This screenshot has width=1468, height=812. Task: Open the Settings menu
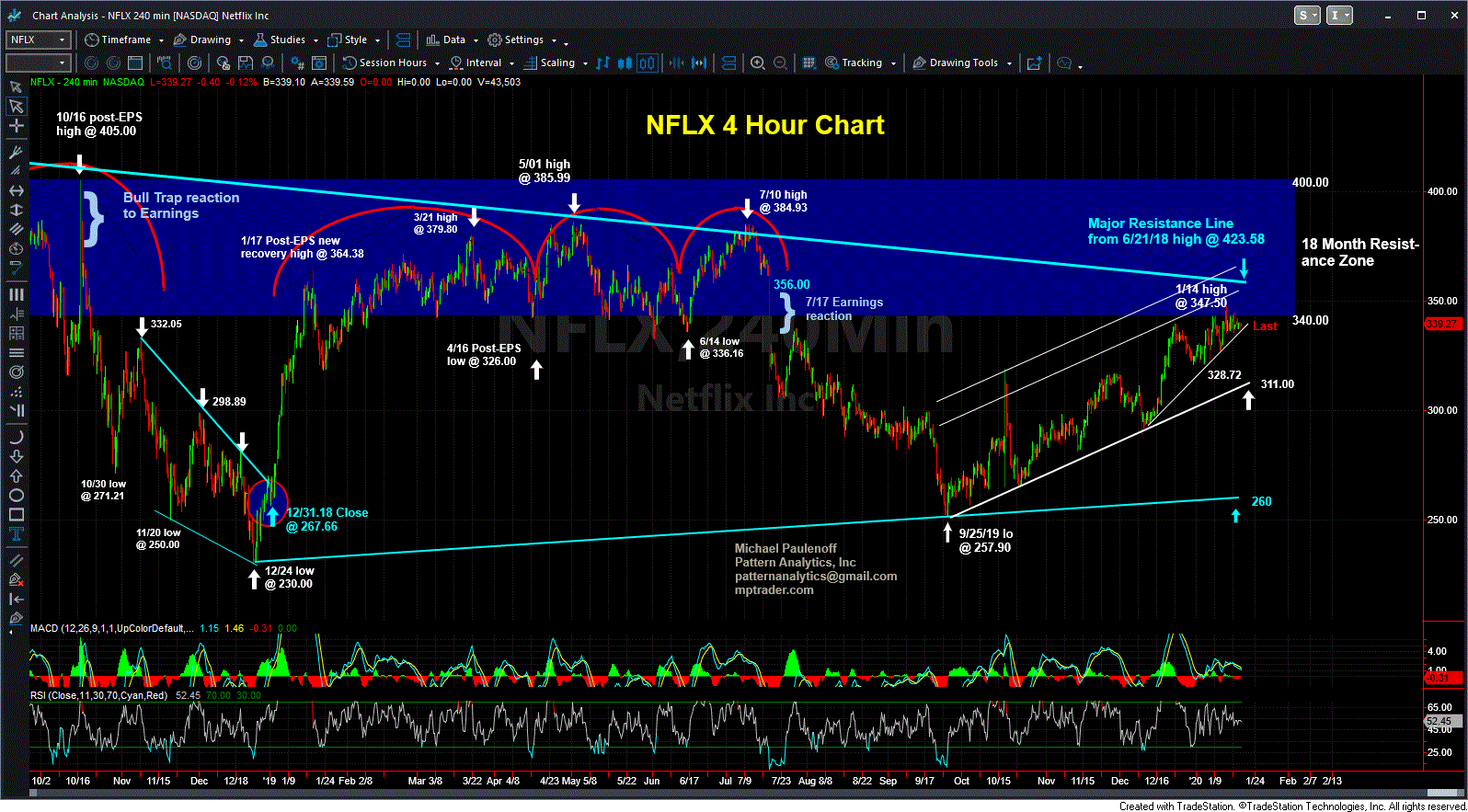tap(522, 40)
